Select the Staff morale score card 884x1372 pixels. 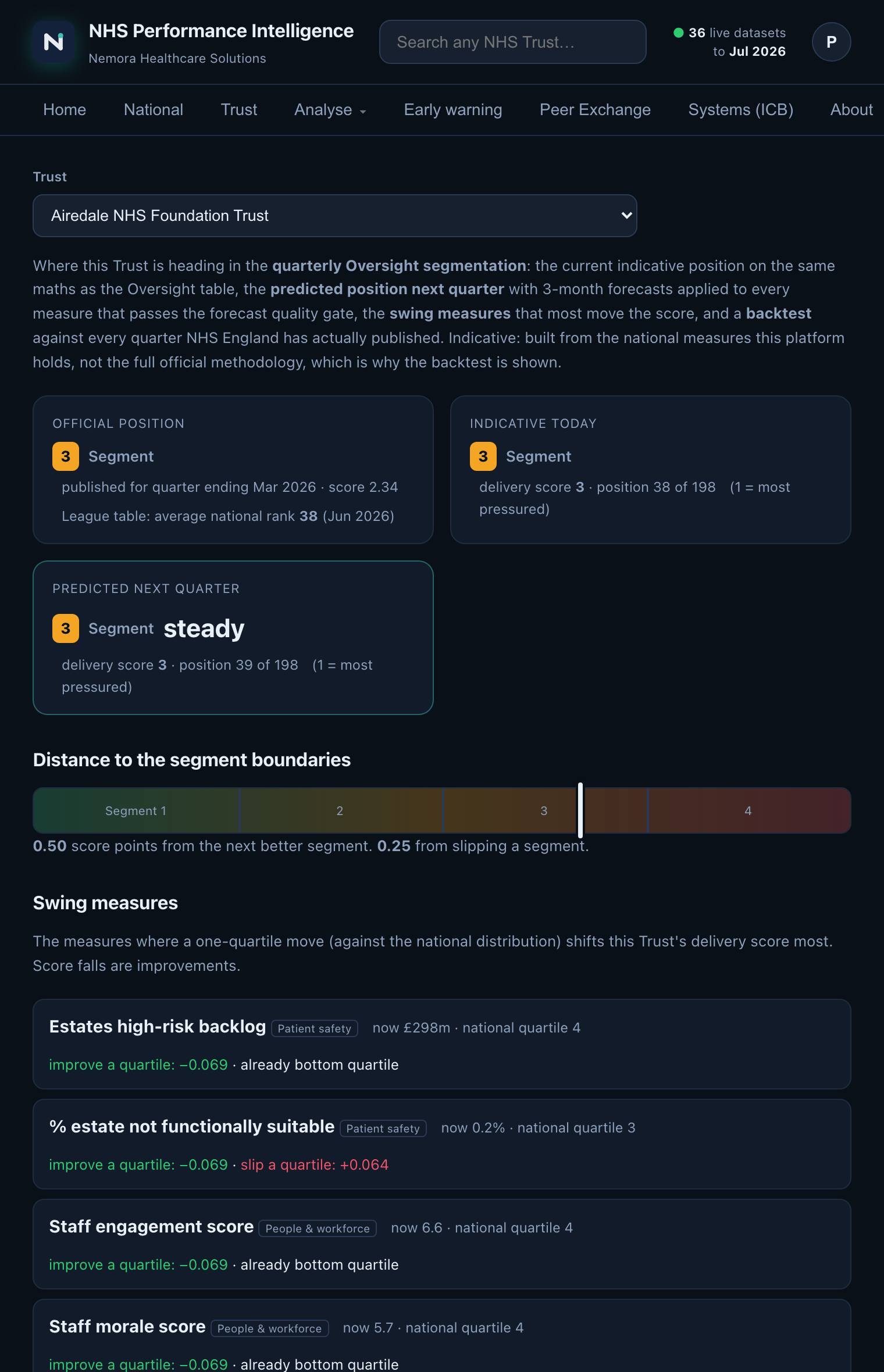point(442,1336)
